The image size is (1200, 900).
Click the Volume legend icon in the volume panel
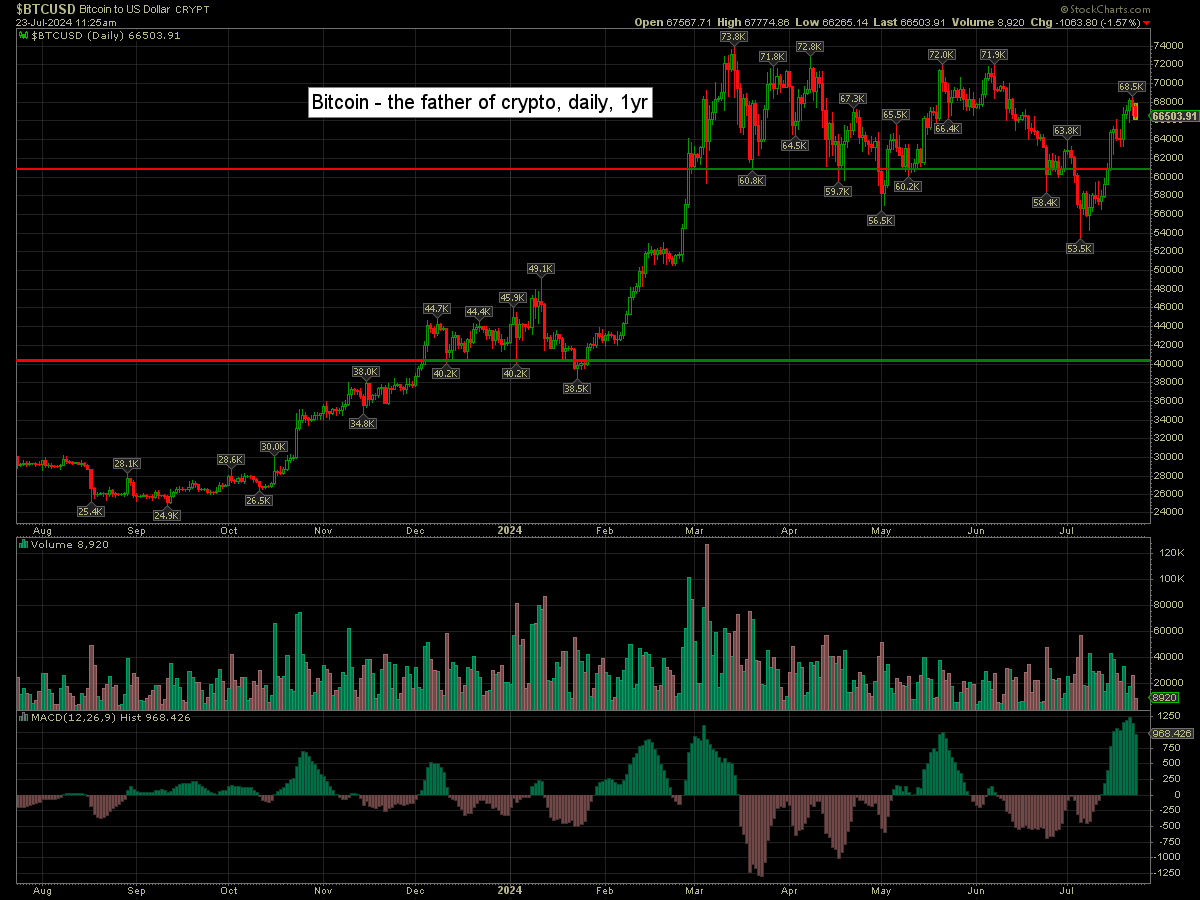(24, 544)
